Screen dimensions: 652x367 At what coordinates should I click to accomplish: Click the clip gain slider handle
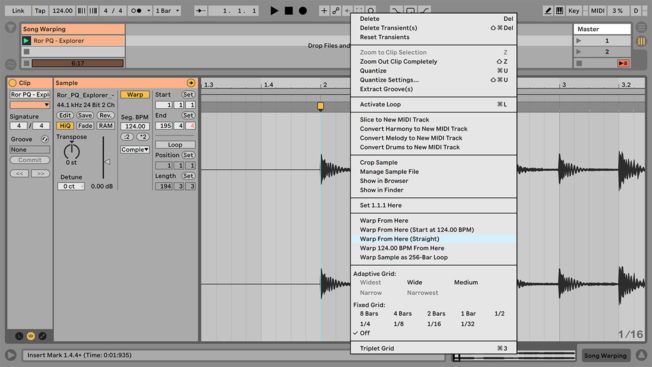coord(107,162)
